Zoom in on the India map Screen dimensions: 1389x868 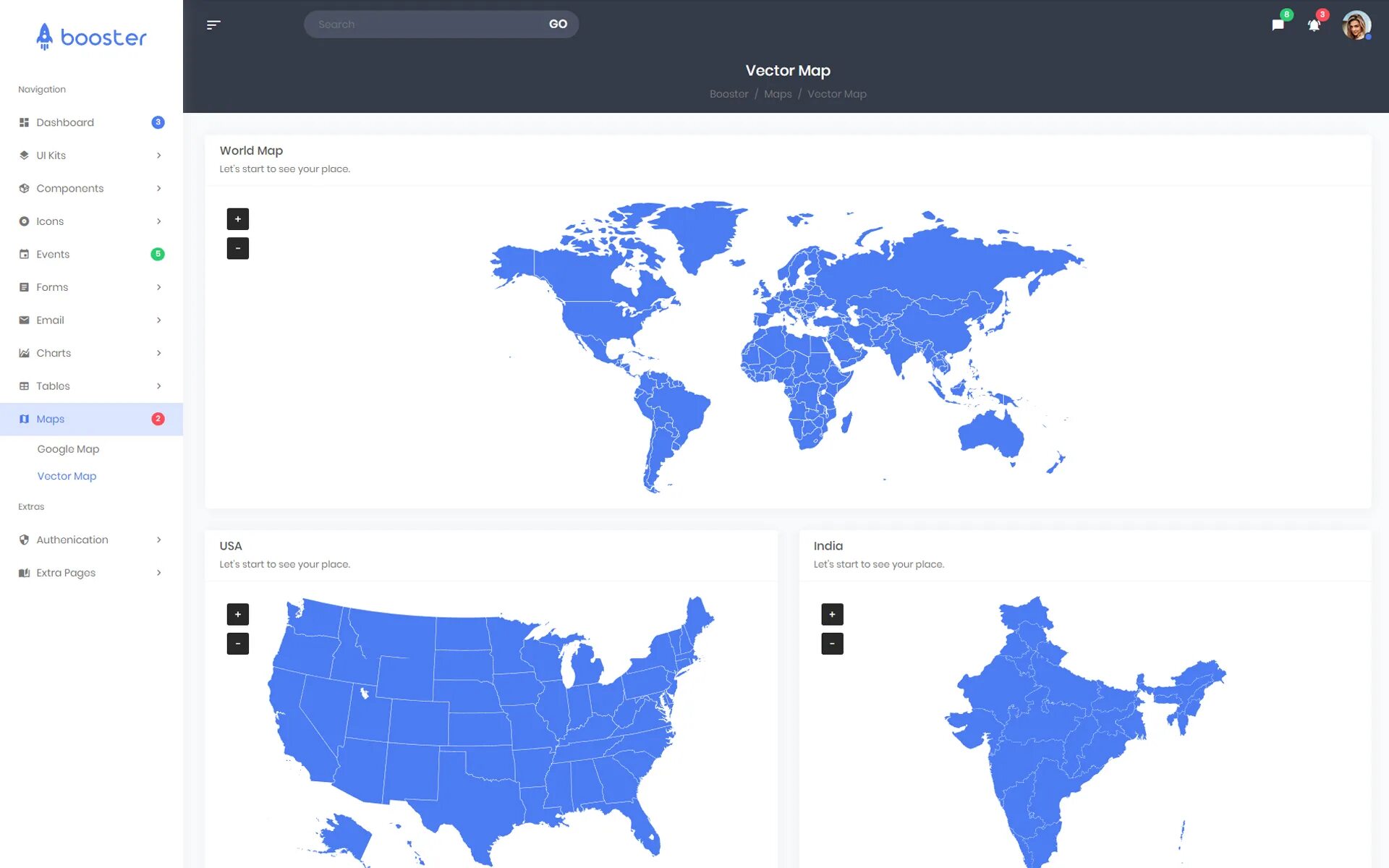click(x=832, y=614)
